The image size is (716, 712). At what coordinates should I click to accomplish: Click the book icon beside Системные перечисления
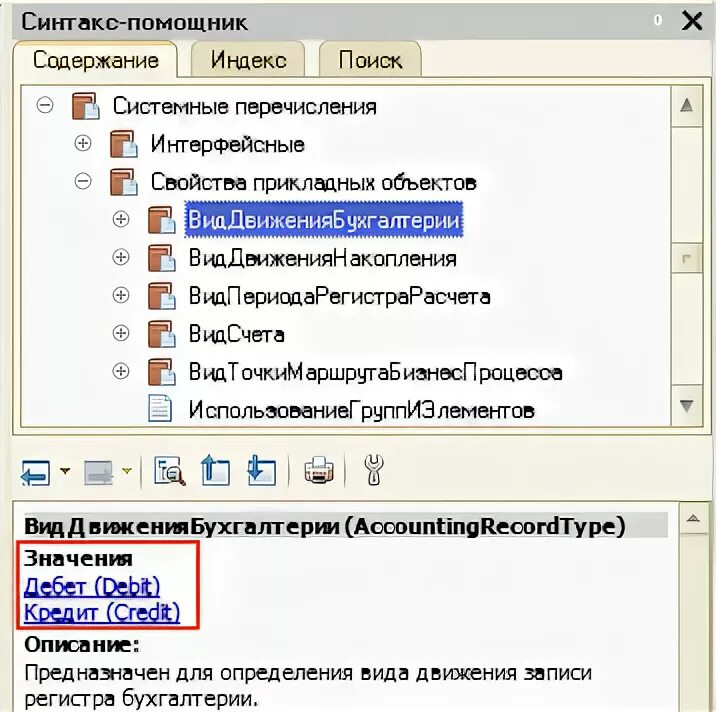click(86, 106)
